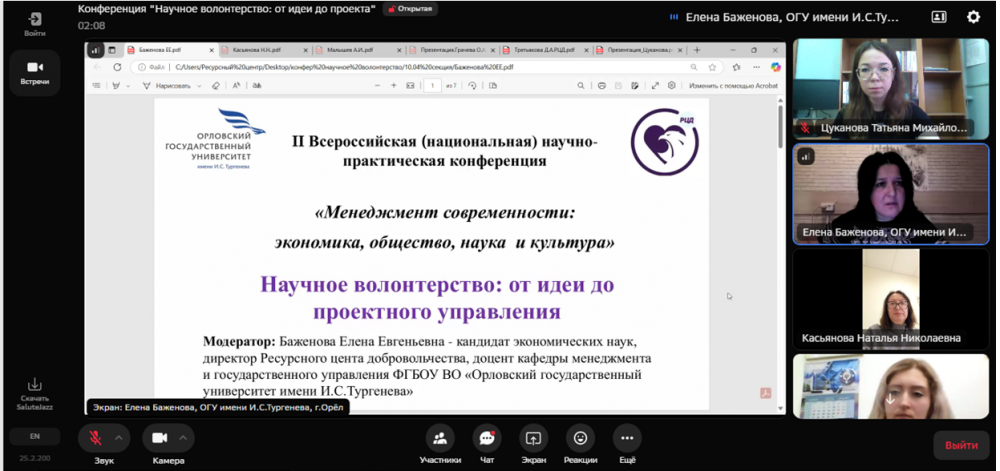Toggle the Камера camera button
1000x471 pixels.
[159, 438]
